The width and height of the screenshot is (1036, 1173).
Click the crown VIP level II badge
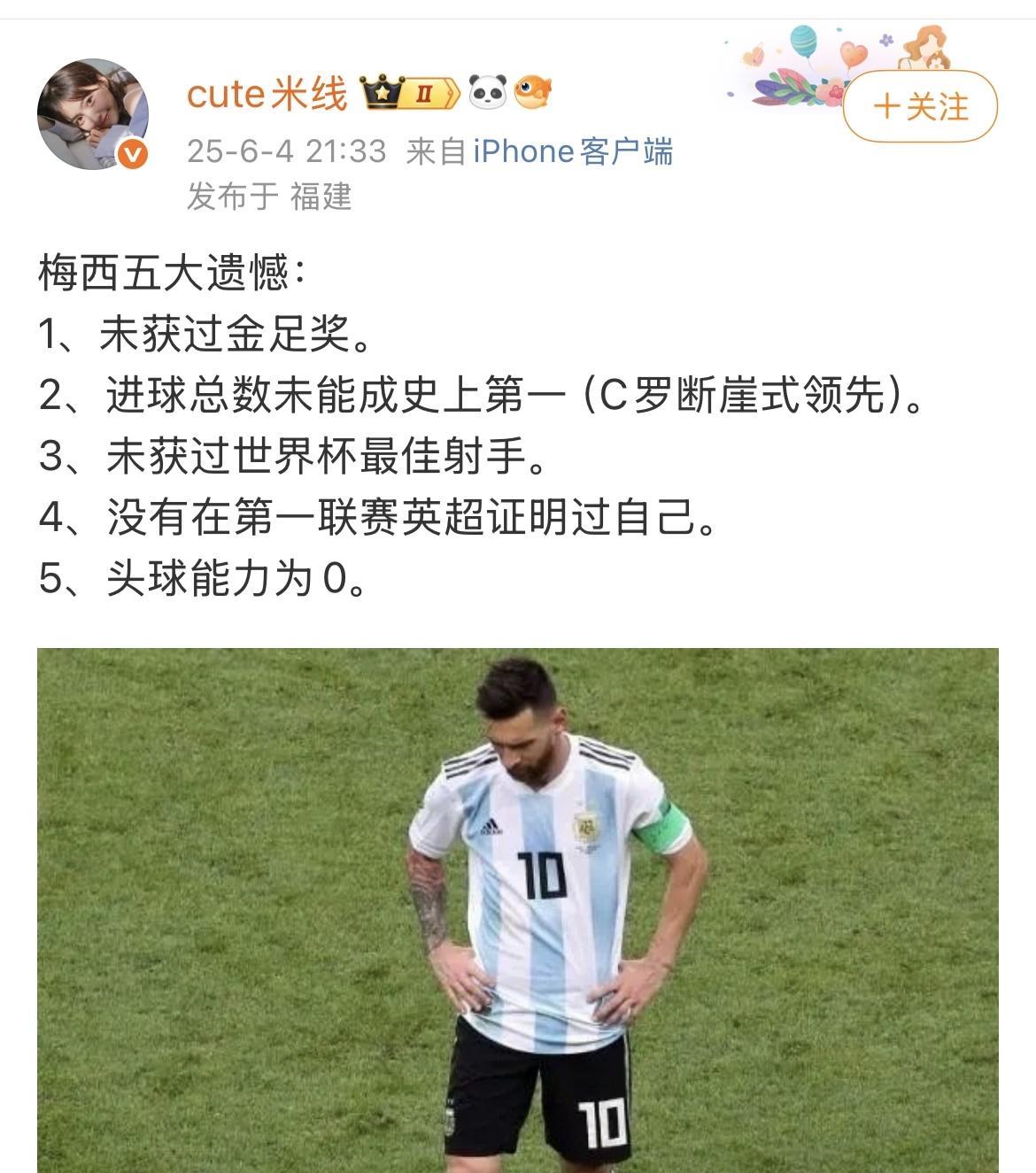click(410, 92)
